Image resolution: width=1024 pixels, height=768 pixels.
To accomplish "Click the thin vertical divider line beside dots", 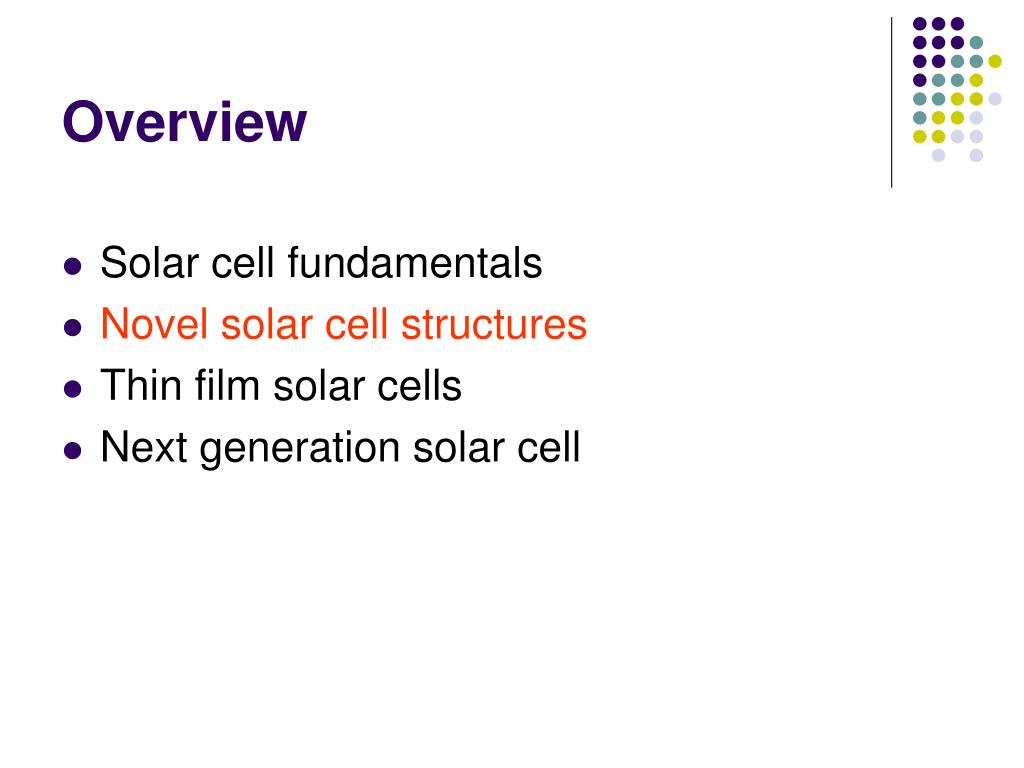I will tap(891, 103).
